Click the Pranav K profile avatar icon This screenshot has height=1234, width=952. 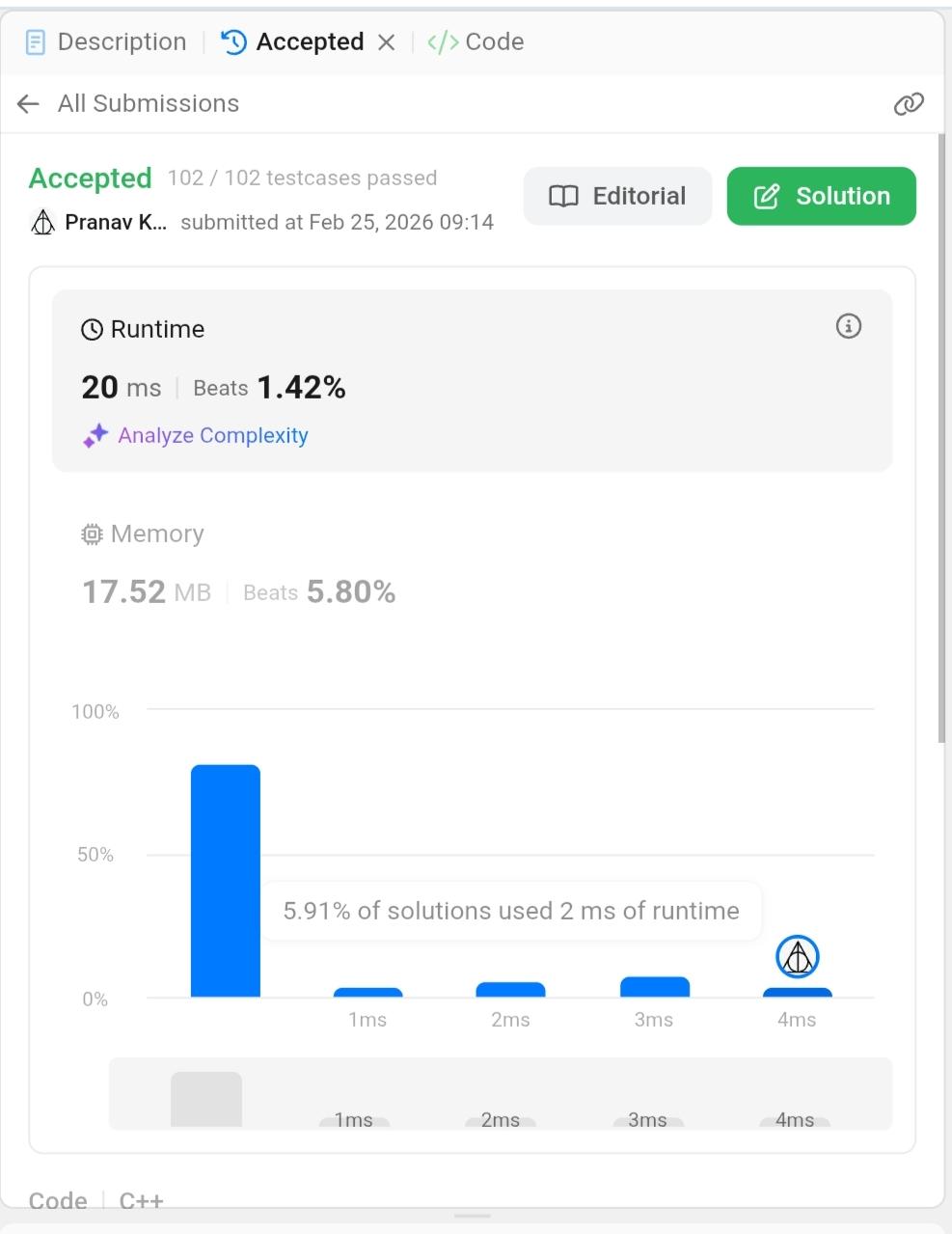pyautogui.click(x=42, y=223)
